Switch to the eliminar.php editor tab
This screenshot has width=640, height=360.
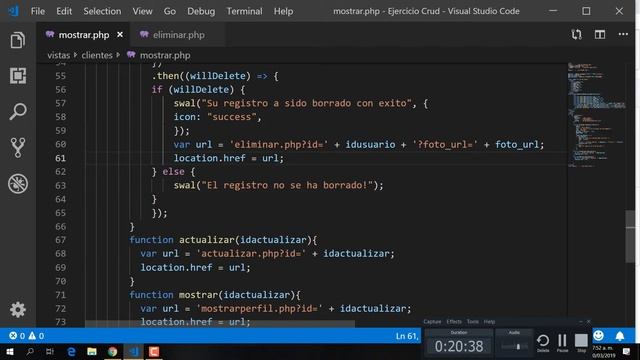pos(178,35)
